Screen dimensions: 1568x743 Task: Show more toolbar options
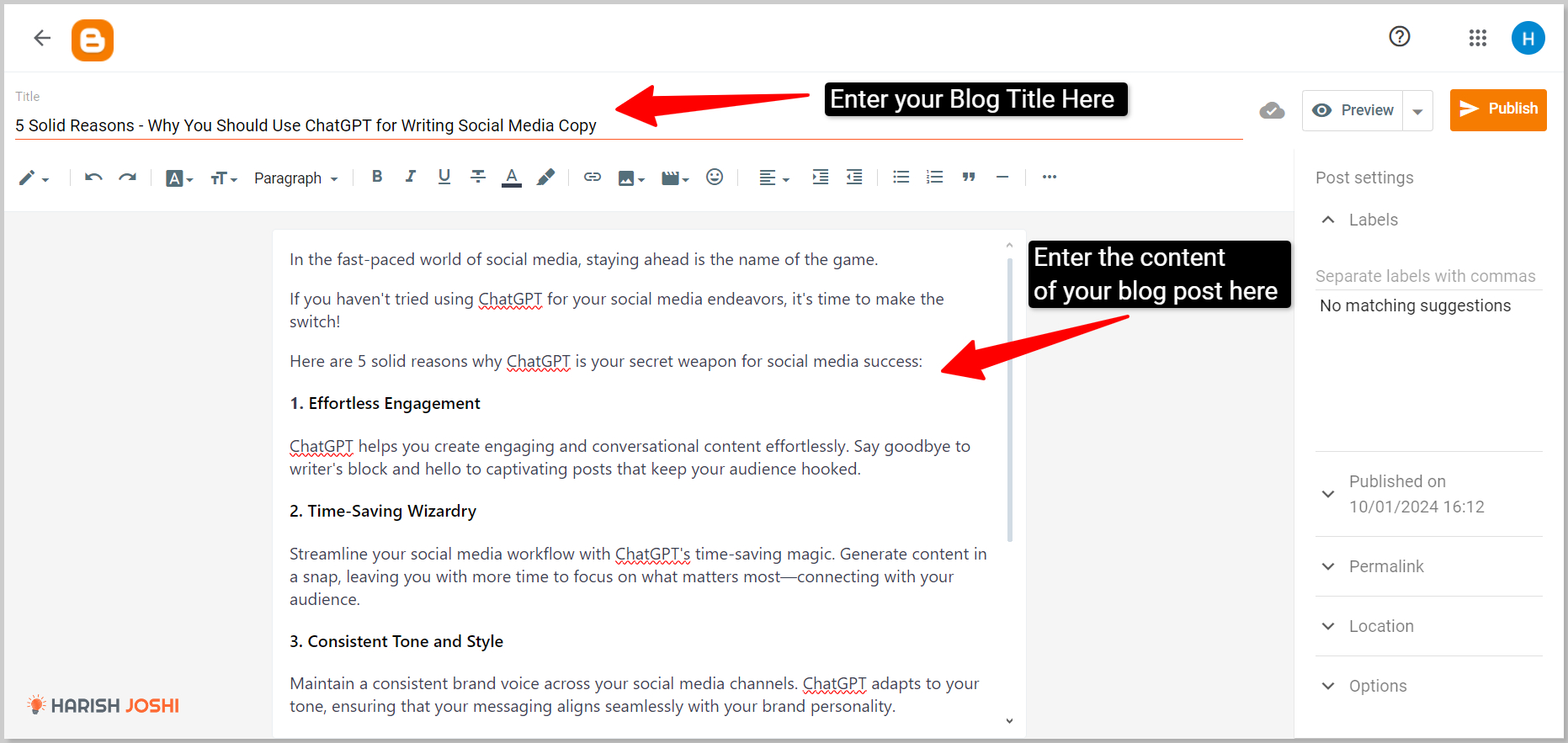1050,177
